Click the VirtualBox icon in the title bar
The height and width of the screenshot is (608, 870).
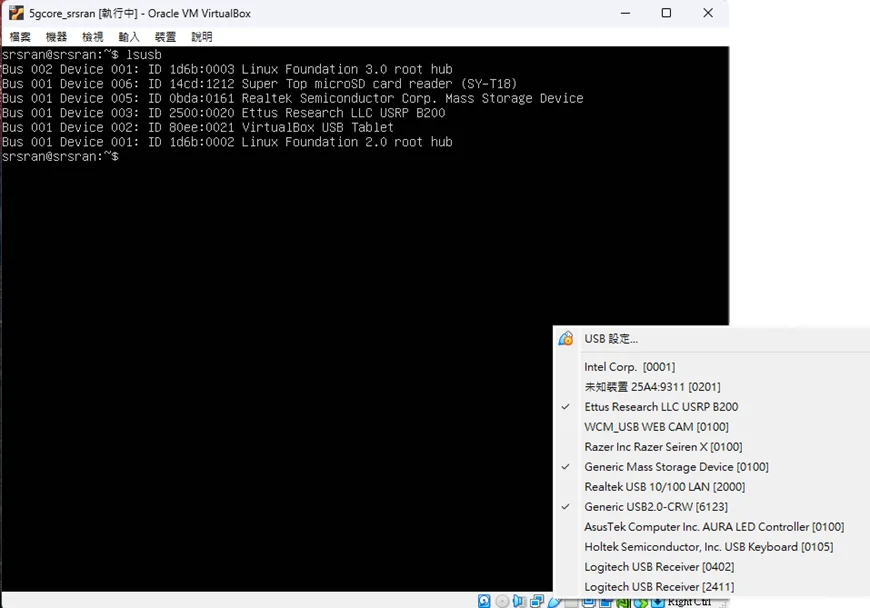[x=17, y=13]
